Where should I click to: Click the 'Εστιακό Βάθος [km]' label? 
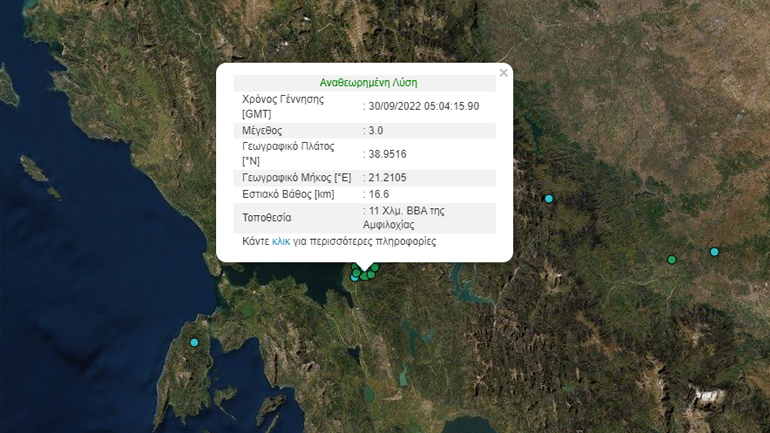(288, 194)
